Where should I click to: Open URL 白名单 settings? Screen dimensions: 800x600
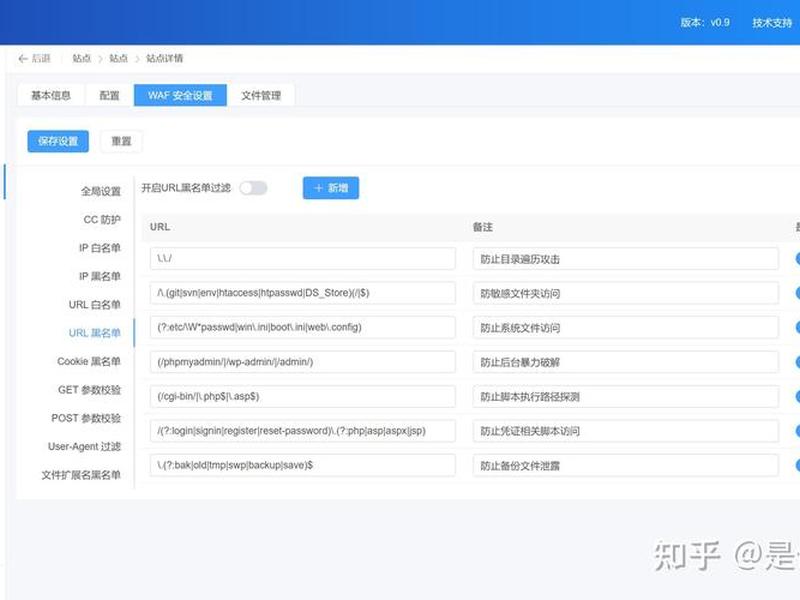click(94, 305)
